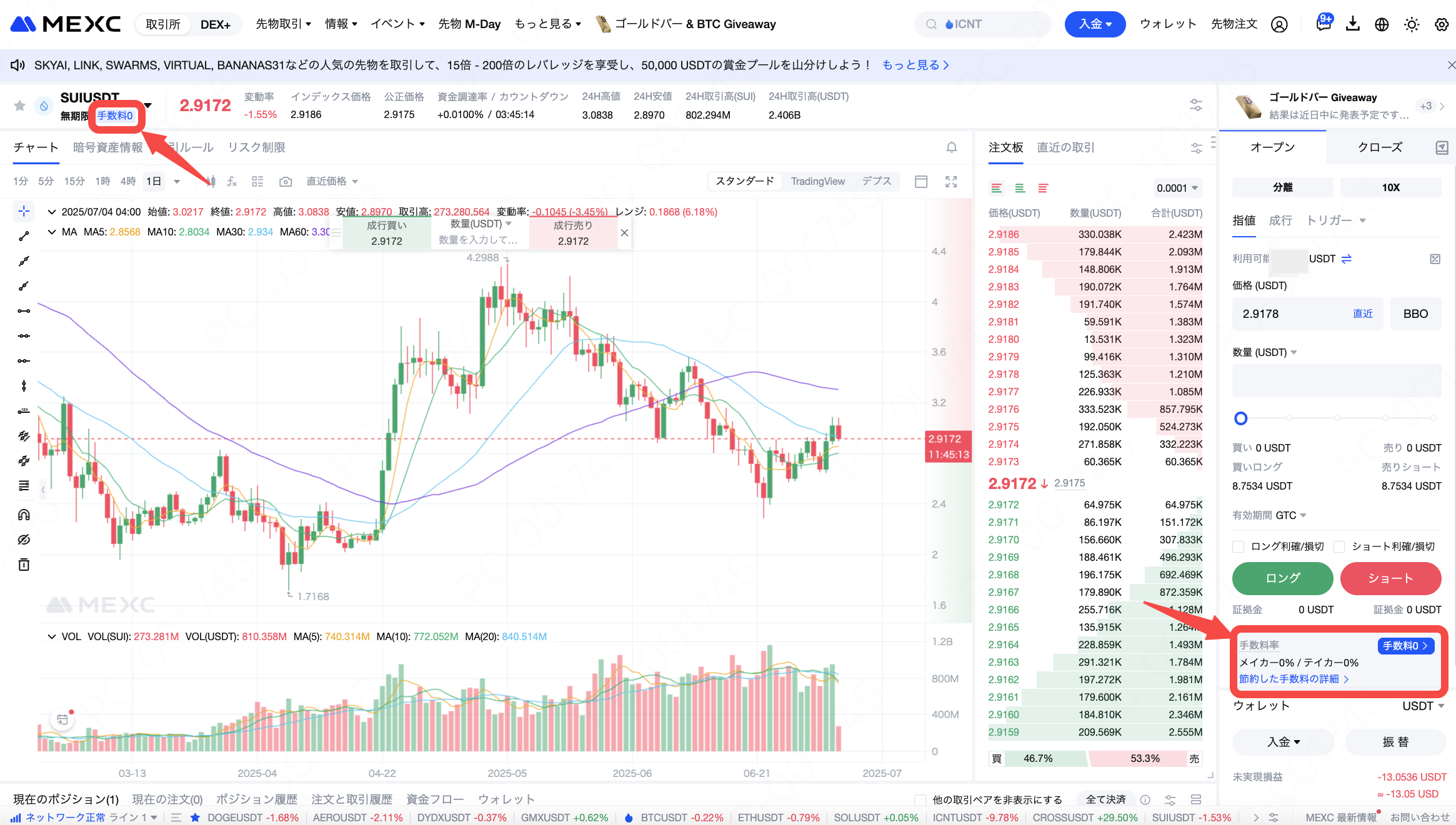Image resolution: width=1456 pixels, height=825 pixels.
Task: Enable ロング利確/損切 checkbox
Action: (x=1238, y=546)
